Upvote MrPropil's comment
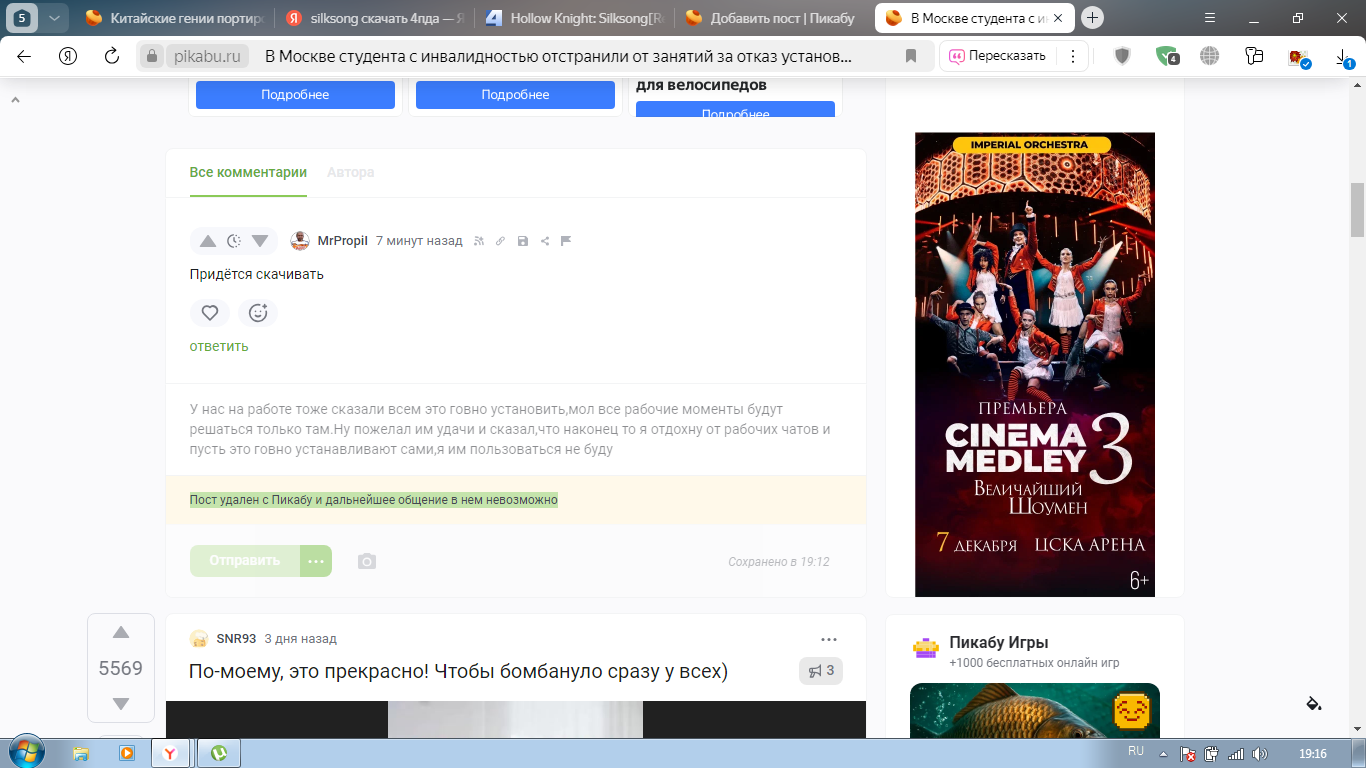The width and height of the screenshot is (1366, 768). [x=208, y=241]
